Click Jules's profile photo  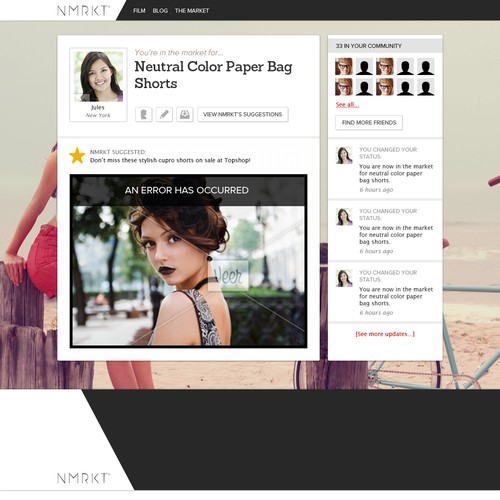pos(98,77)
